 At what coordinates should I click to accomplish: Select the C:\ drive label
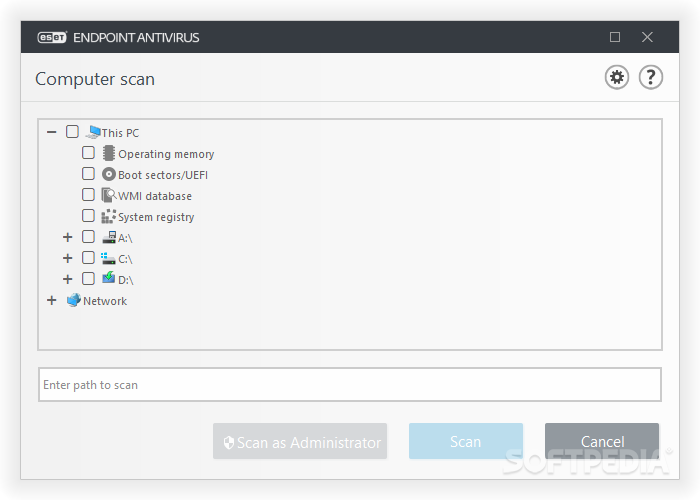(x=125, y=259)
